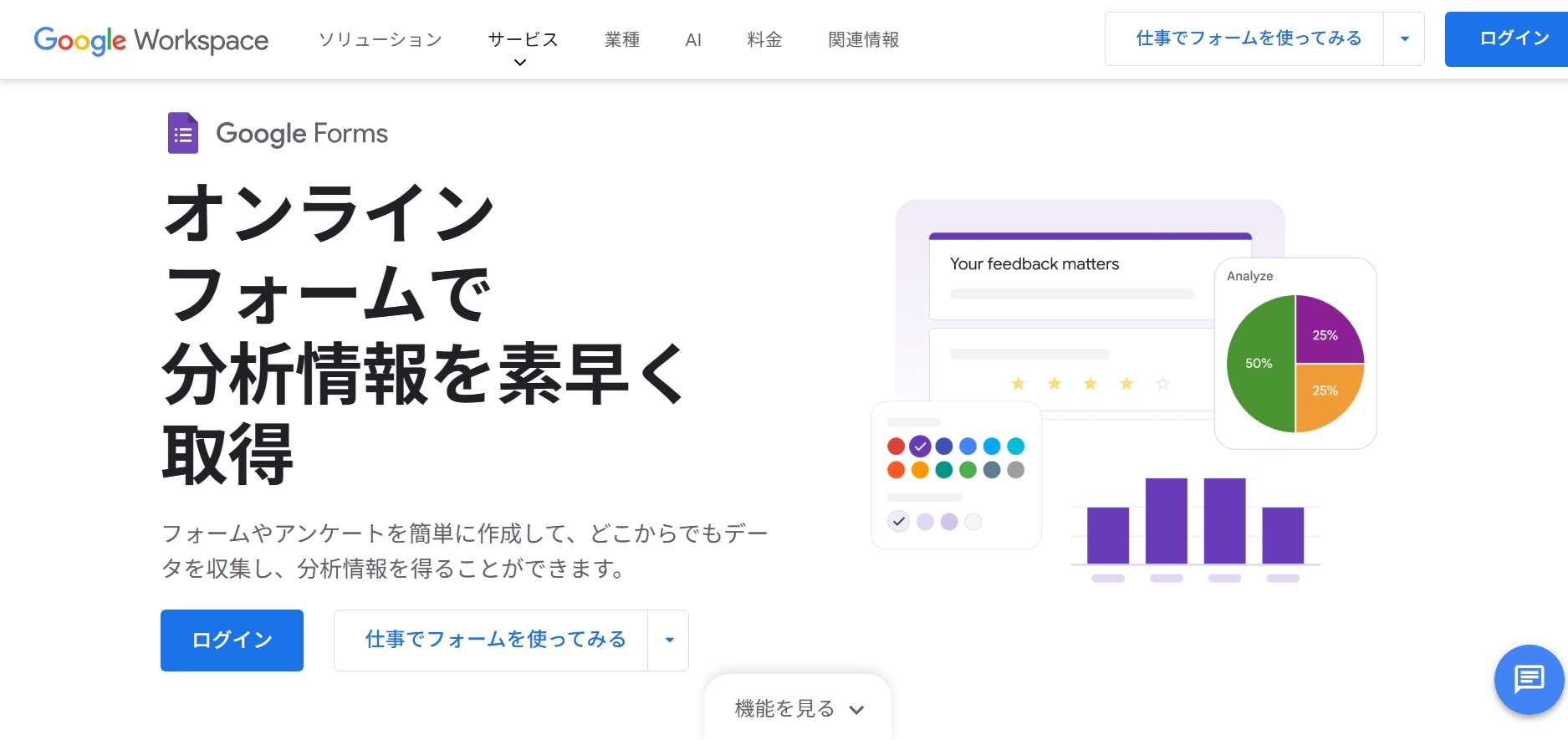The height and width of the screenshot is (740, 1568).
Task: Expand hero dropdown arrow beside 仕事でフォームを使ってみる
Action: [x=669, y=640]
